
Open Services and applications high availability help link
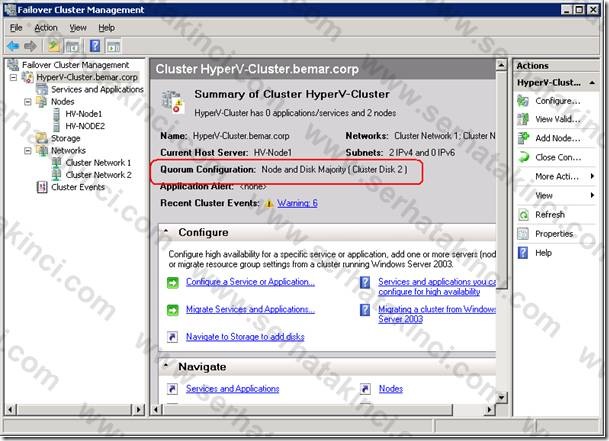[437, 287]
